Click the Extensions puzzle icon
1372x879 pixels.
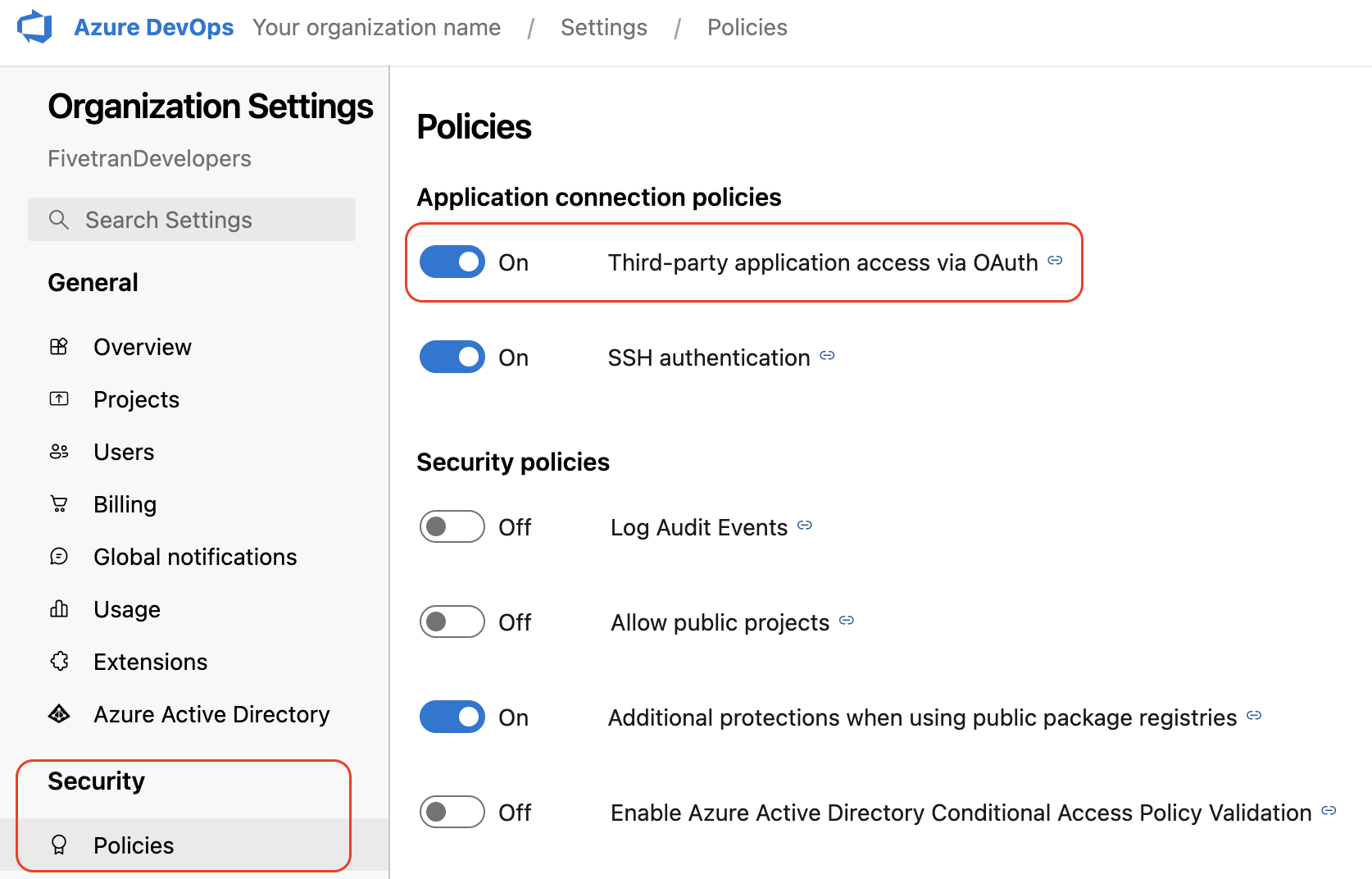[x=59, y=662]
